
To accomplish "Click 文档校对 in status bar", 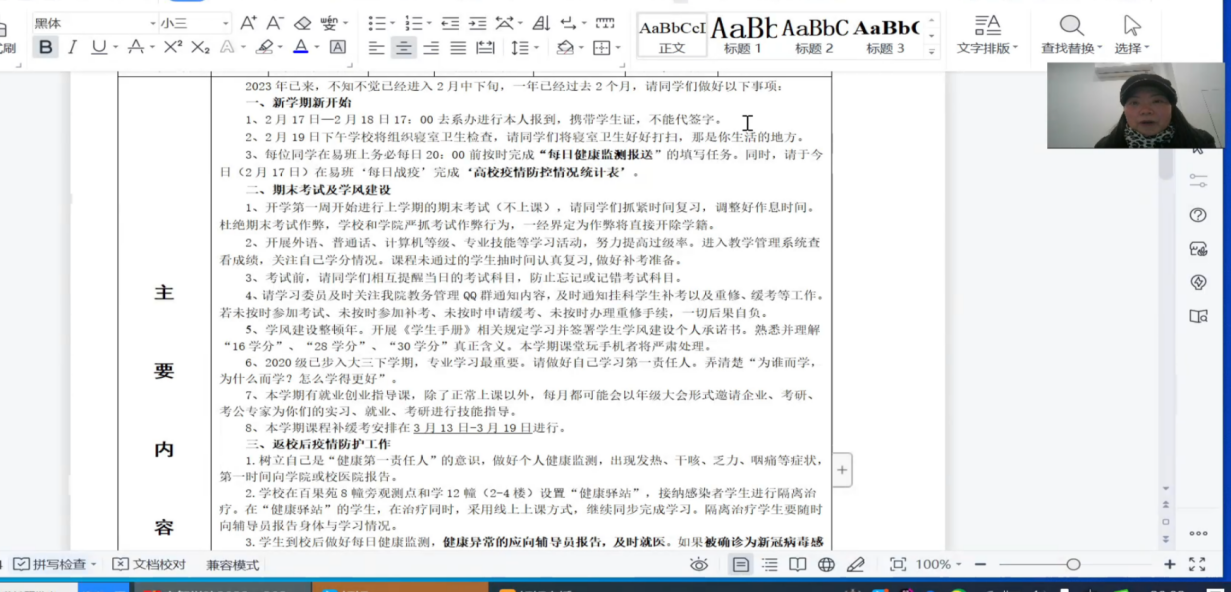I will point(149,564).
